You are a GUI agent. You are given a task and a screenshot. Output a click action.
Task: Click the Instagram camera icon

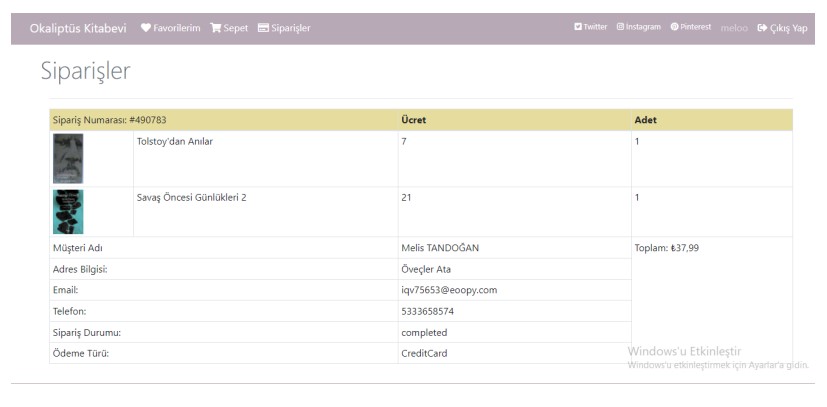pyautogui.click(x=620, y=27)
